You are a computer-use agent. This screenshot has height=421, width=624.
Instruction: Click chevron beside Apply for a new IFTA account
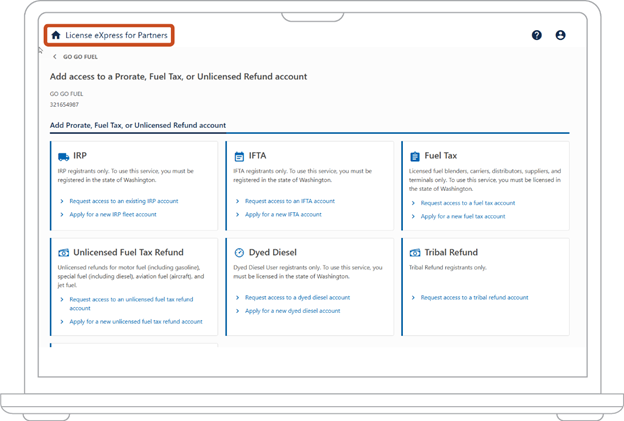(x=237, y=214)
